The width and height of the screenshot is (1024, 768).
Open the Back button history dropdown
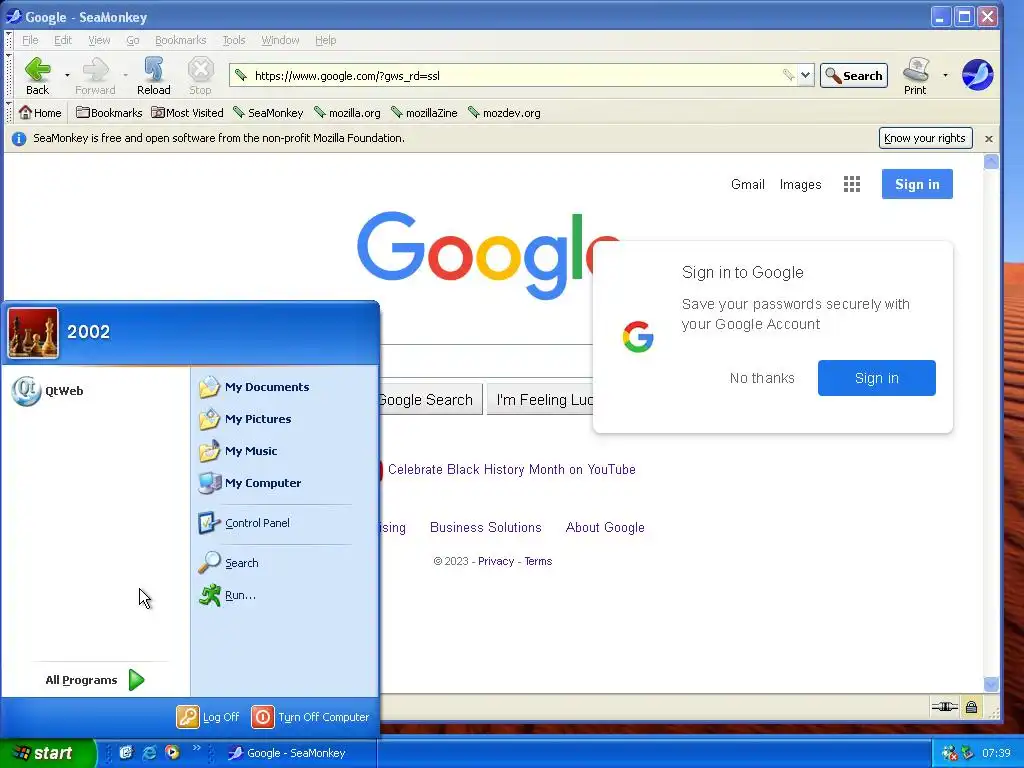[x=67, y=75]
